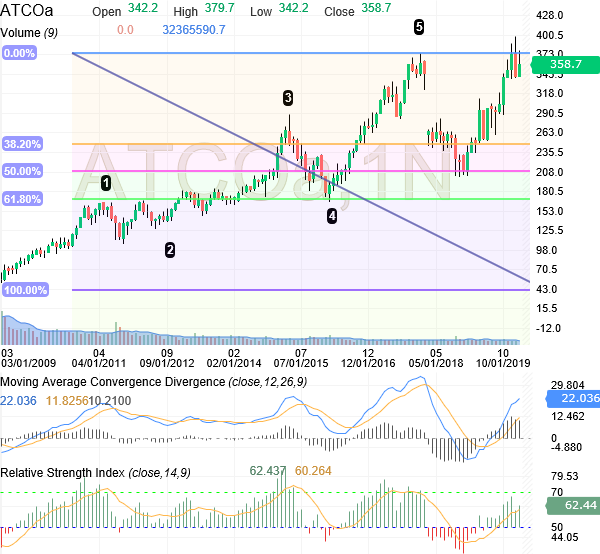Click the 07/01/2015 date axis label
This screenshot has height=554, width=600.
(x=301, y=363)
